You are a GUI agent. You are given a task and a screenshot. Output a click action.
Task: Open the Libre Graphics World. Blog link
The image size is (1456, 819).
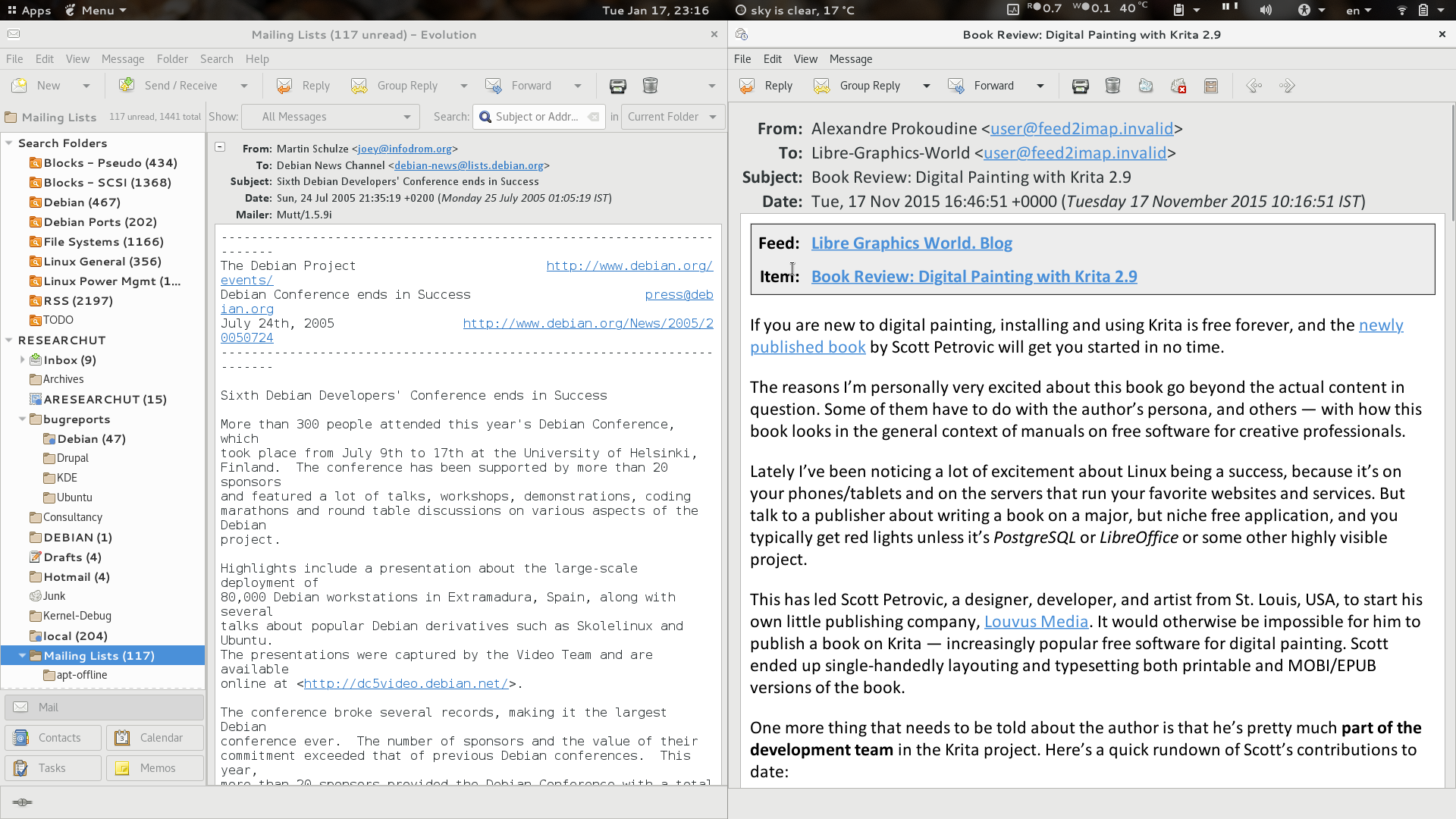click(912, 243)
